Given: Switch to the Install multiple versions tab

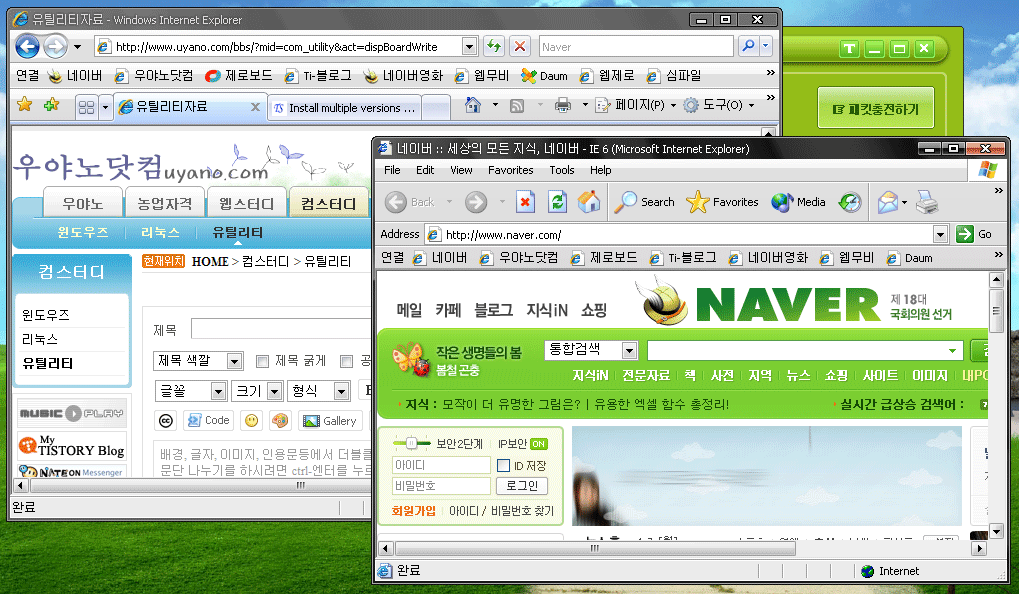Looking at the screenshot, I should pyautogui.click(x=344, y=108).
